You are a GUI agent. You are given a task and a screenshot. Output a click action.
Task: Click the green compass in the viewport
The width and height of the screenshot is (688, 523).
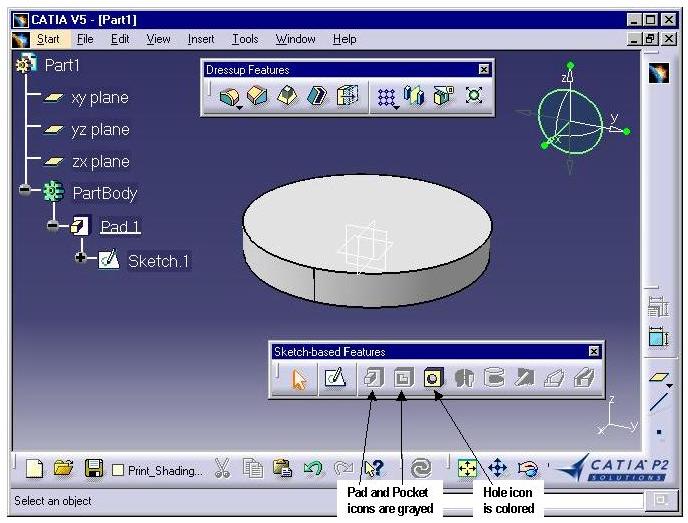point(570,121)
